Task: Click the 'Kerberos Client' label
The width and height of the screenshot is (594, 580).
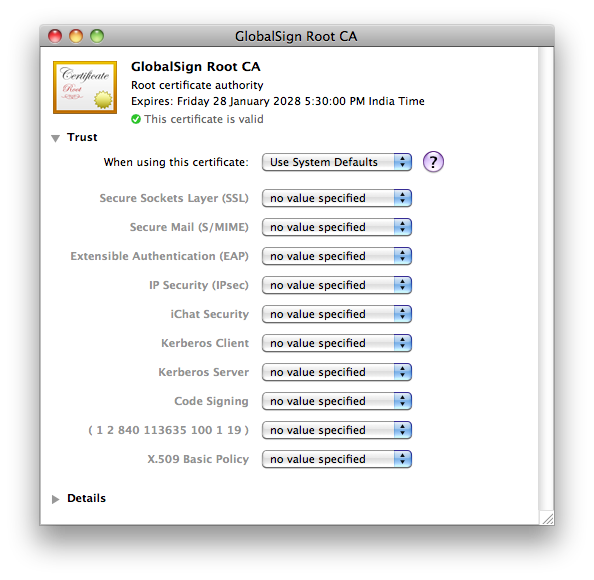Action: (x=205, y=343)
